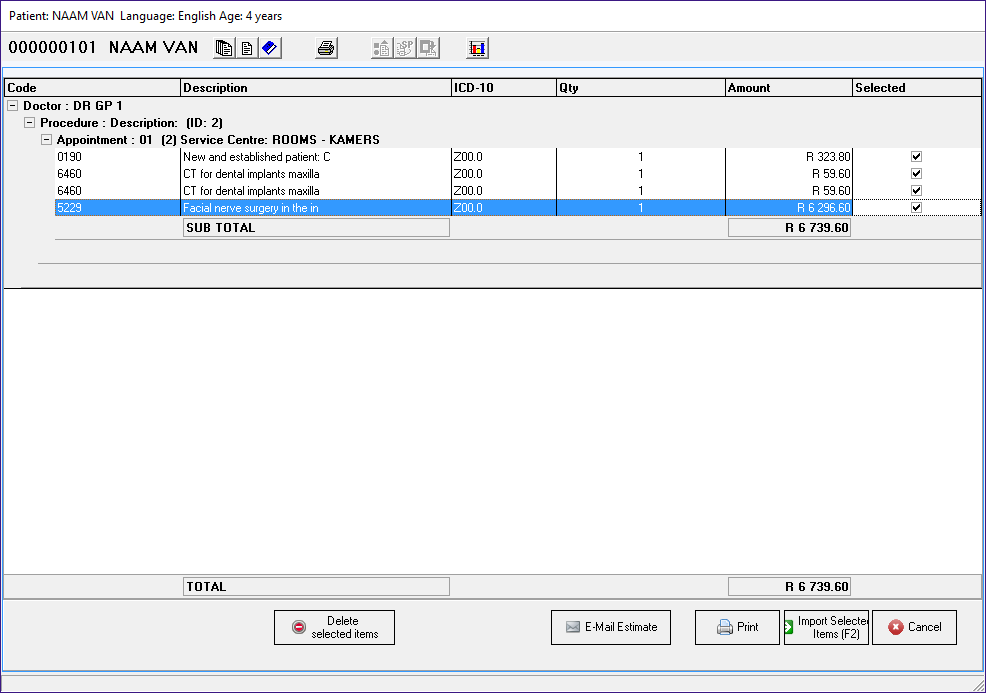986x693 pixels.
Task: Click the first greyed-out toolbar icon
Action: pyautogui.click(x=382, y=48)
